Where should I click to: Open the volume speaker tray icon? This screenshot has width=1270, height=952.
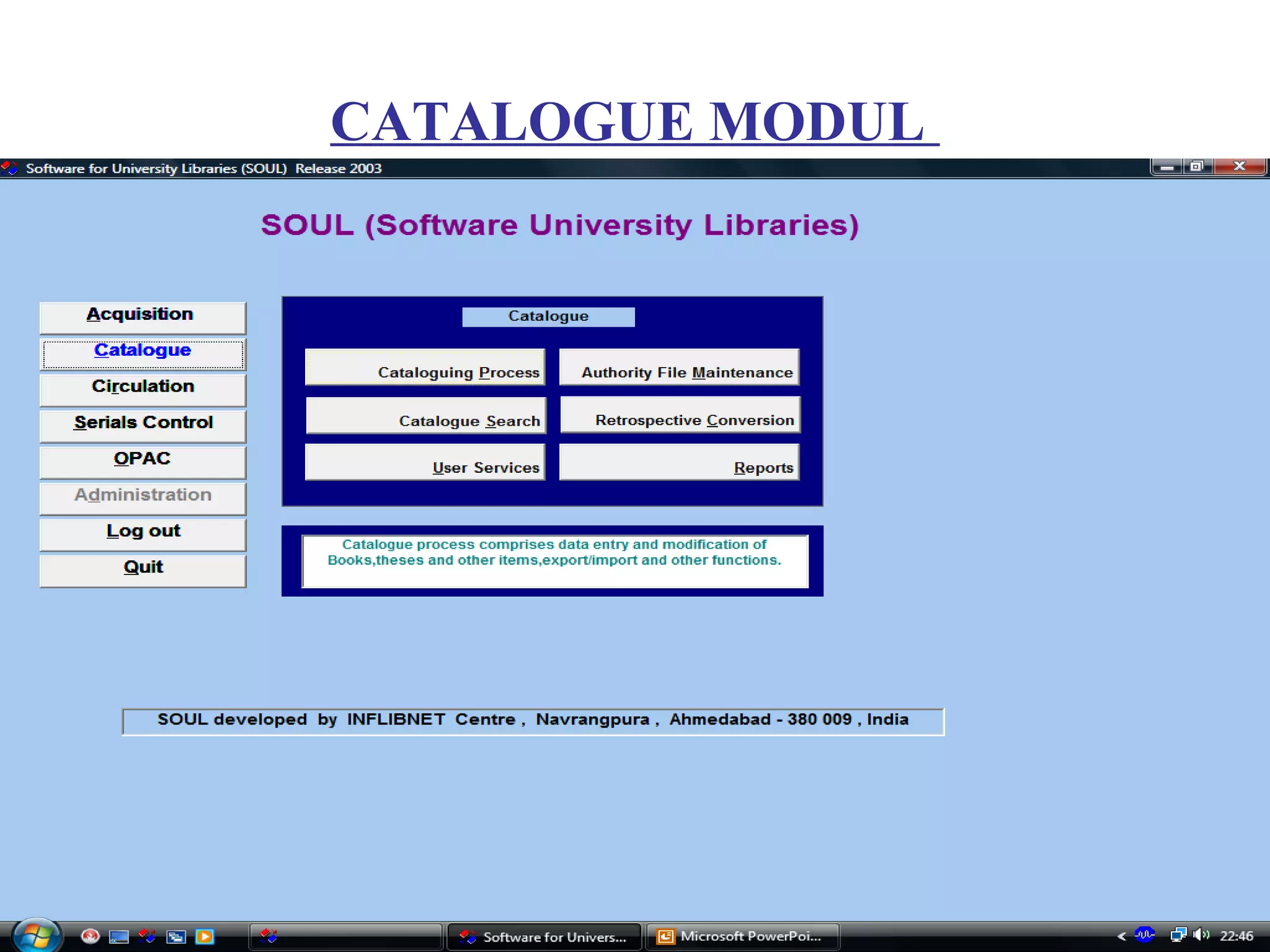tap(1201, 935)
